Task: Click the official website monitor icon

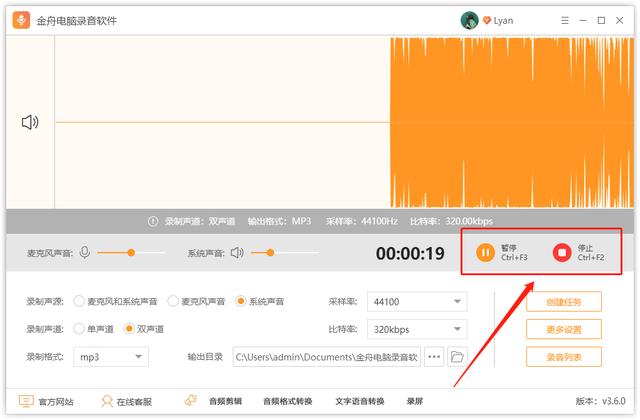Action: (26, 401)
